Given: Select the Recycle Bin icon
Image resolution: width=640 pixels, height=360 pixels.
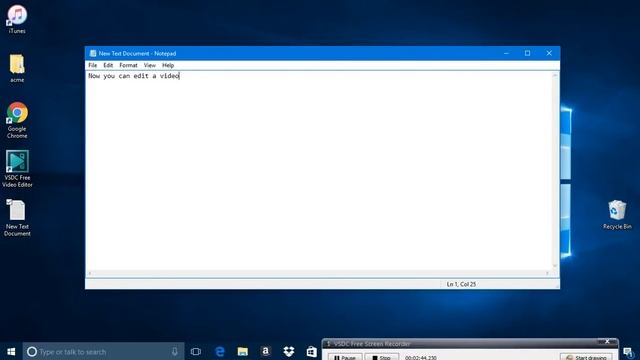Looking at the screenshot, I should [617, 214].
